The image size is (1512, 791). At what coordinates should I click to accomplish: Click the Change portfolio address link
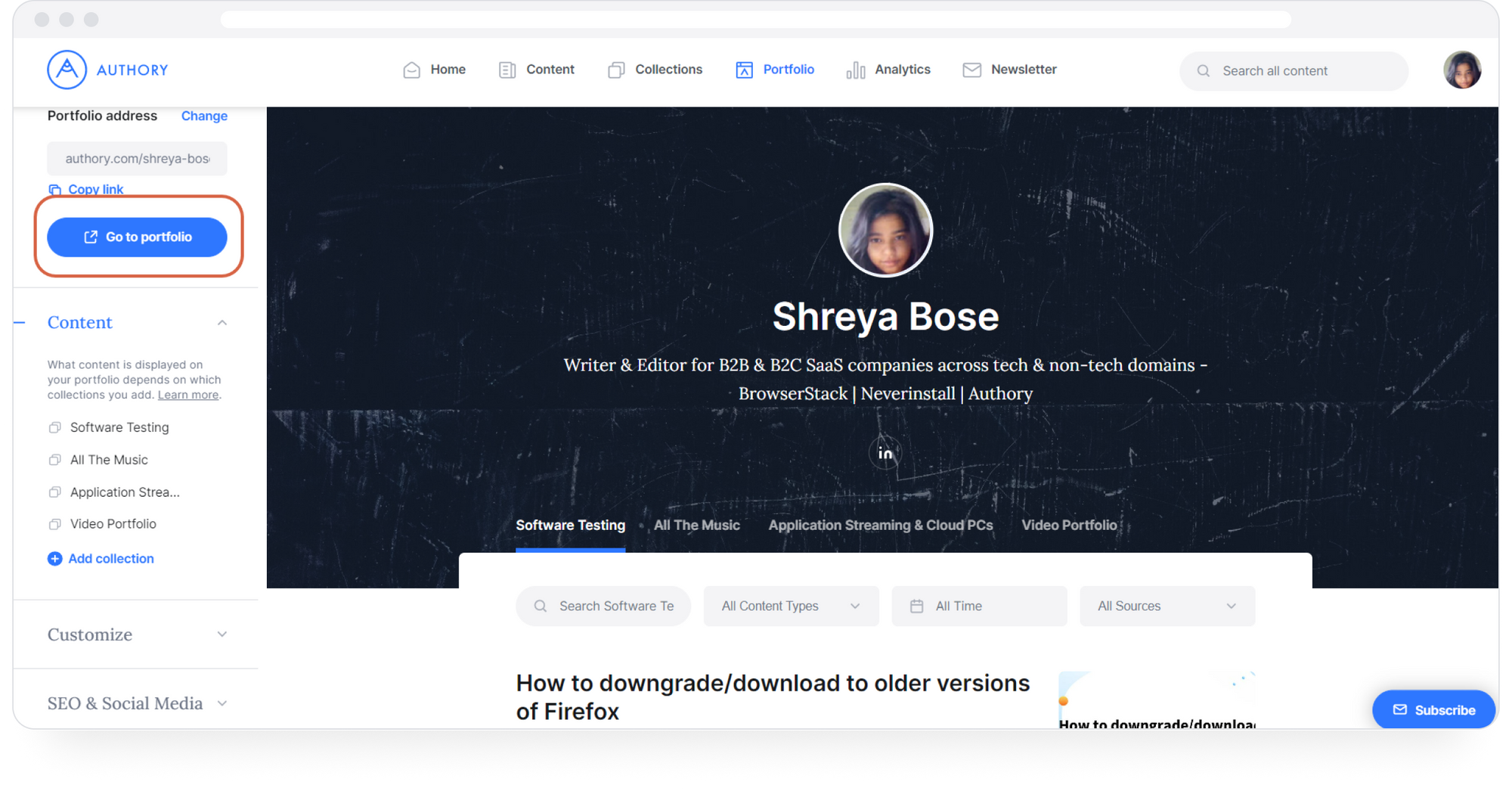[204, 116]
